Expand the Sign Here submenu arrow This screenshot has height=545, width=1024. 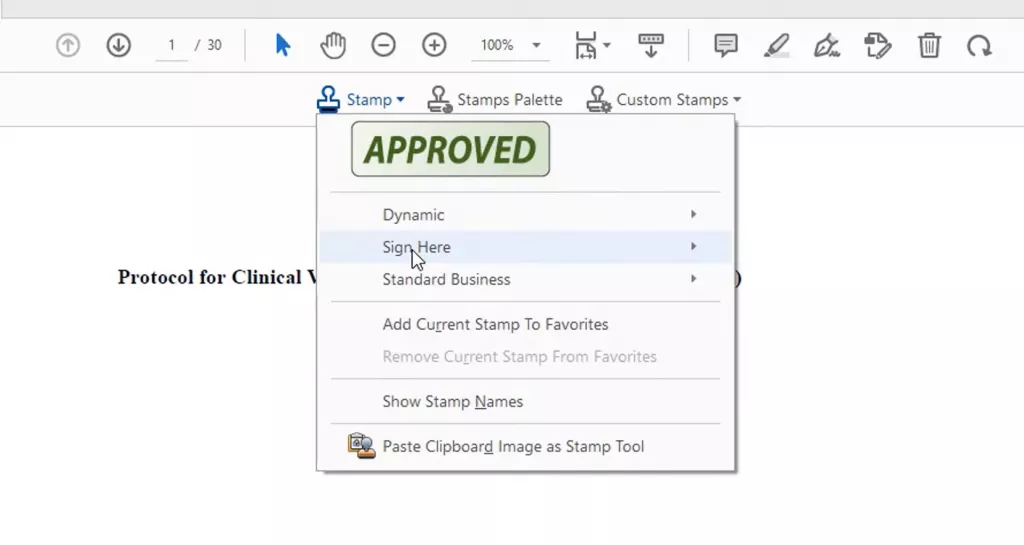pyautogui.click(x=694, y=246)
